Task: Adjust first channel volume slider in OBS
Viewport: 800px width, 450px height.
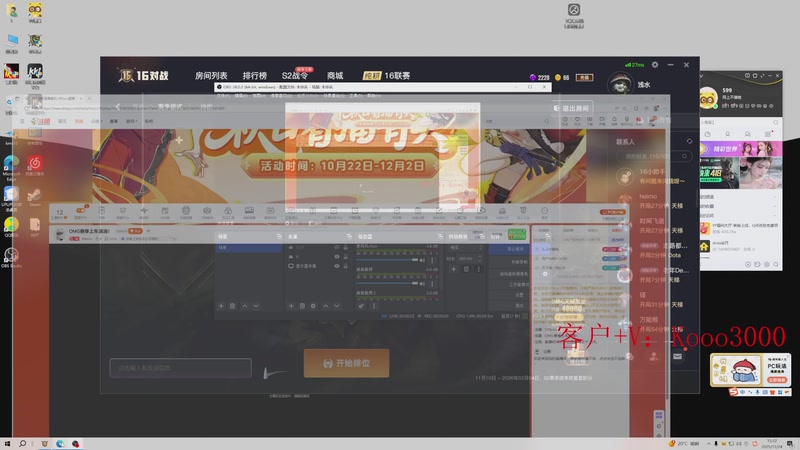Action: click(387, 260)
